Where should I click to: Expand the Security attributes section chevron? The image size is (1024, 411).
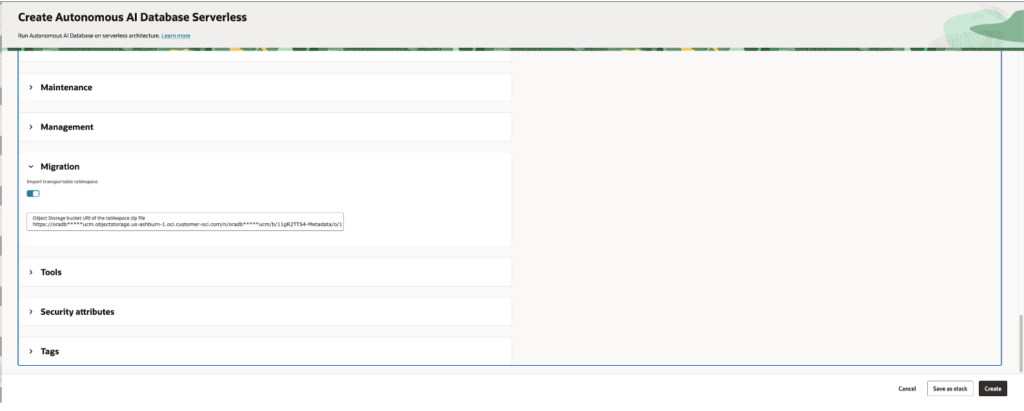[x=31, y=312]
